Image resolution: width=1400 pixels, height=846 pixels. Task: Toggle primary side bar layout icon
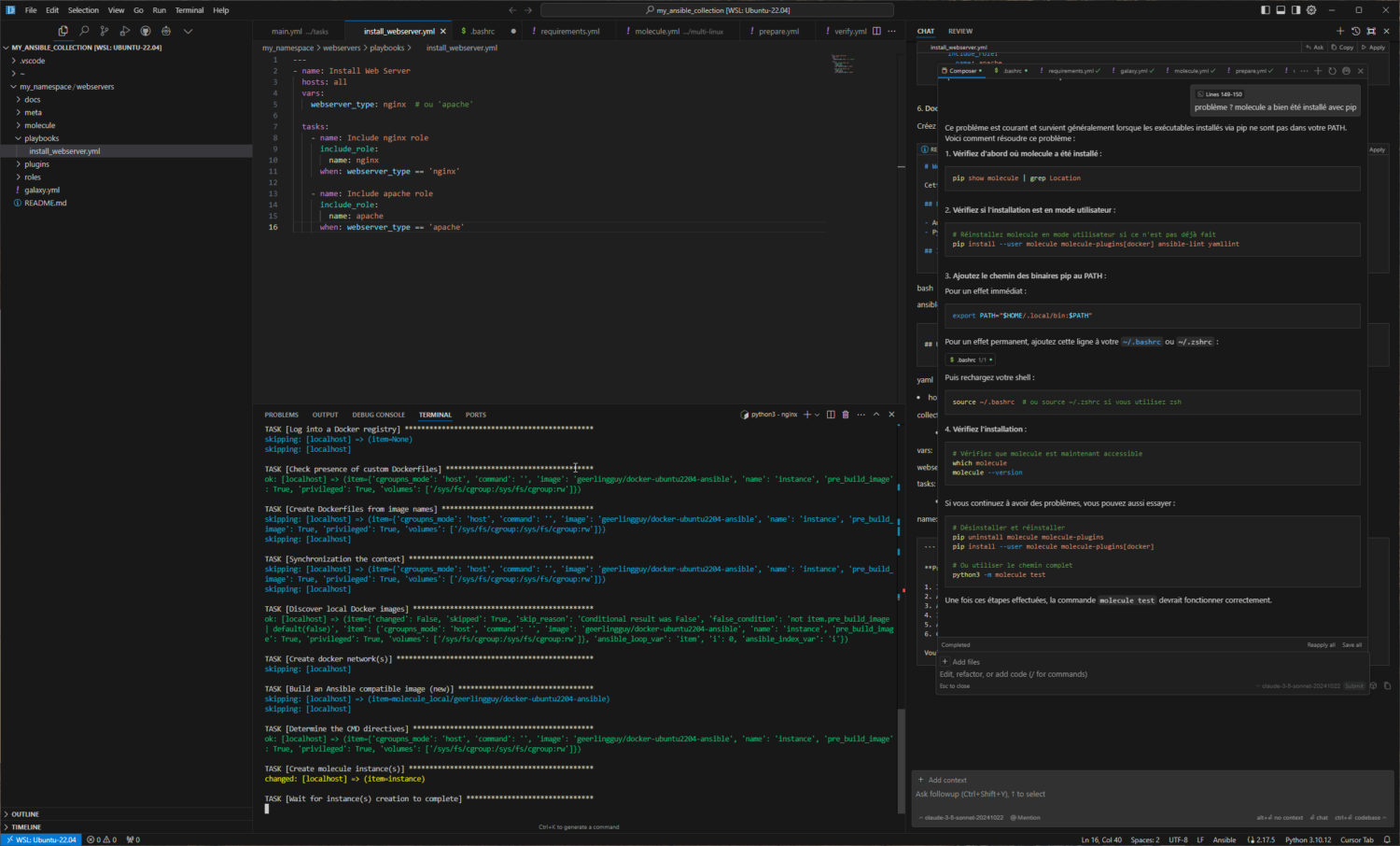tap(1266, 10)
